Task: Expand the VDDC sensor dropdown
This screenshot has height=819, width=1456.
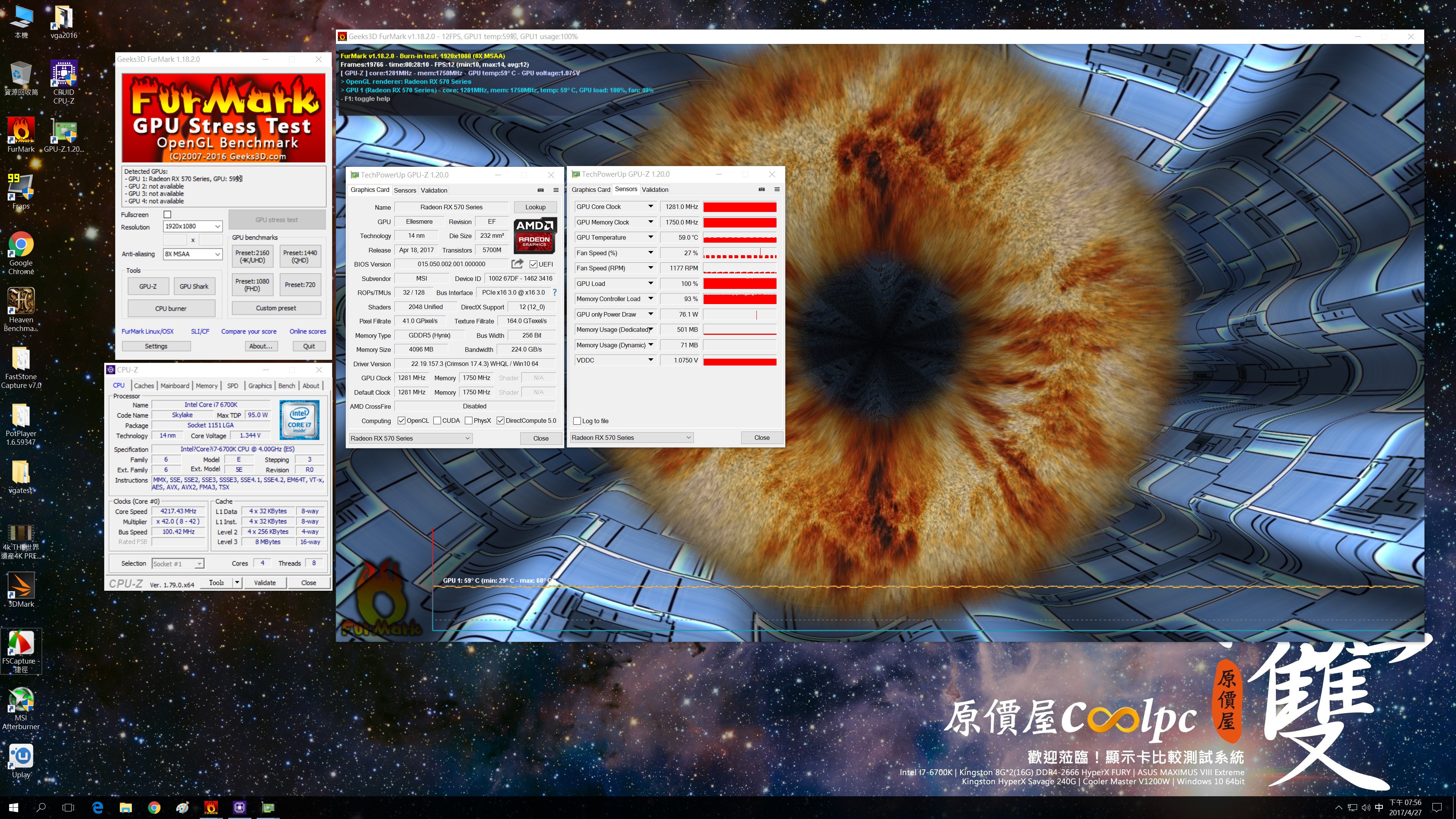Action: (651, 360)
